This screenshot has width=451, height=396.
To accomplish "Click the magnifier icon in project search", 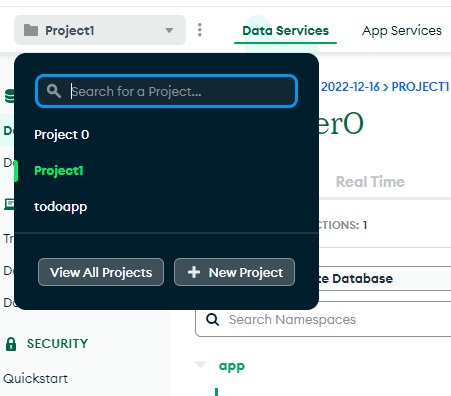I will pyautogui.click(x=54, y=91).
